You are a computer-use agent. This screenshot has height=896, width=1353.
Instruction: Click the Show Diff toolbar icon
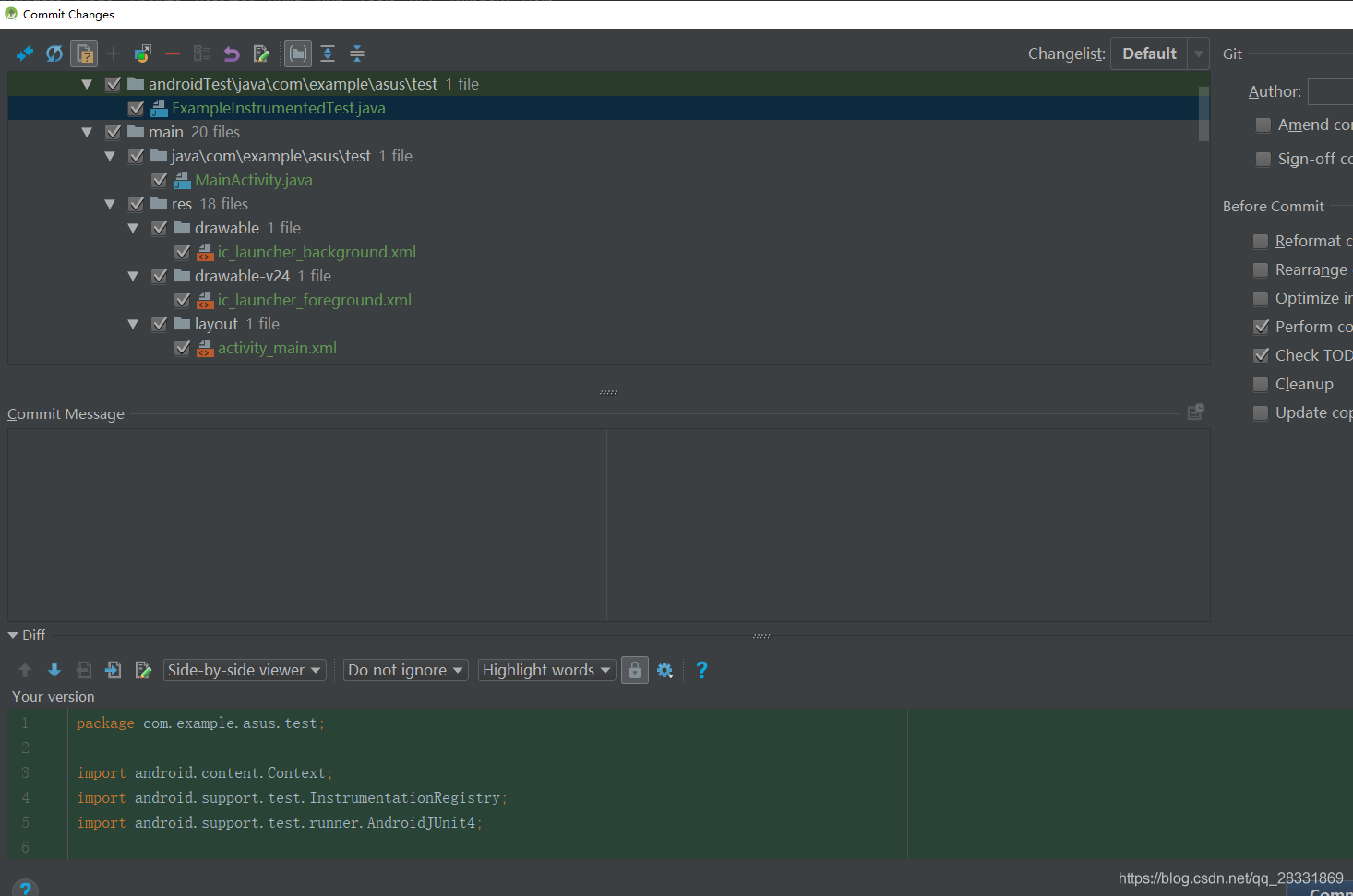point(25,54)
